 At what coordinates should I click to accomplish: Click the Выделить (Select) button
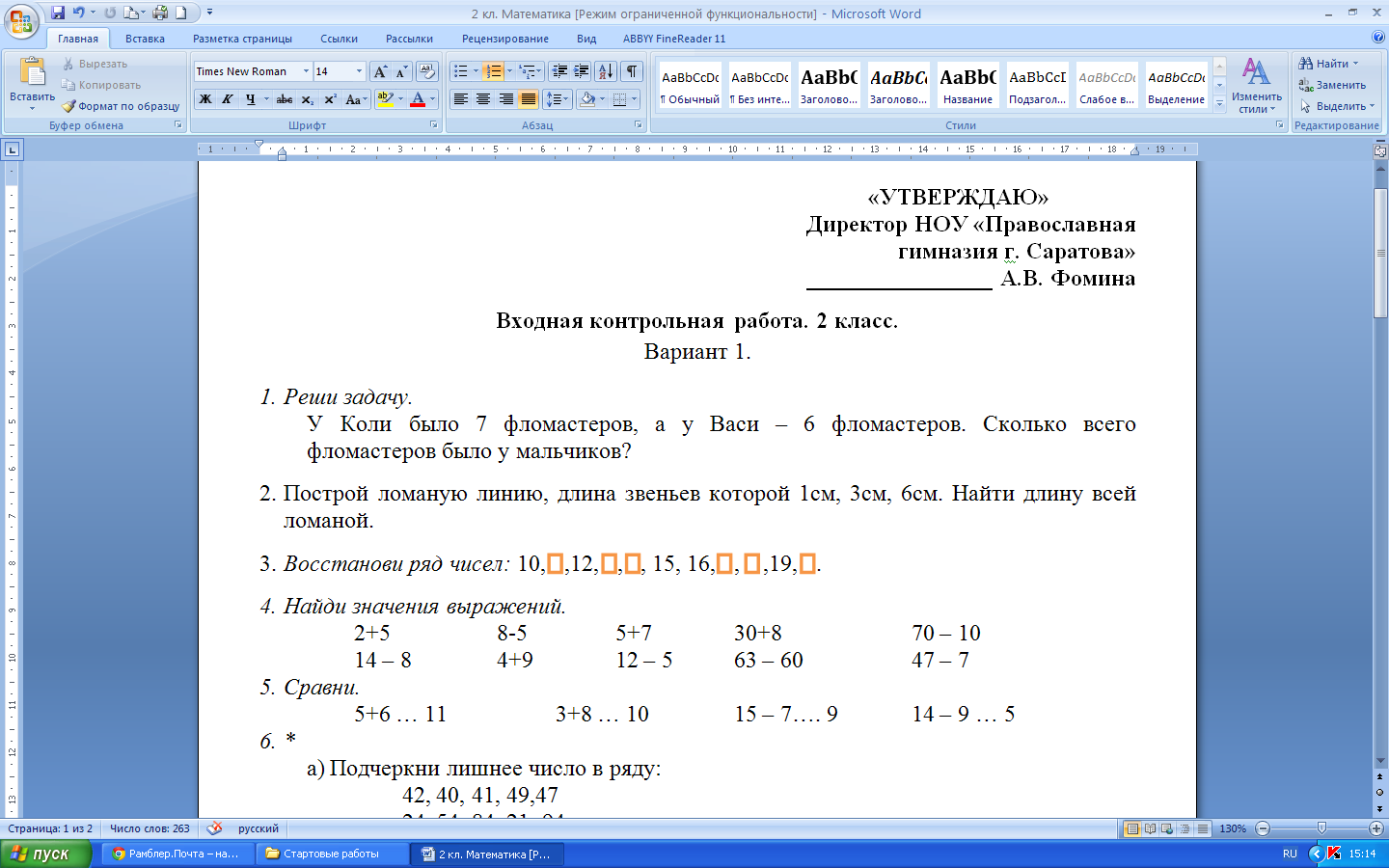tap(1337, 106)
